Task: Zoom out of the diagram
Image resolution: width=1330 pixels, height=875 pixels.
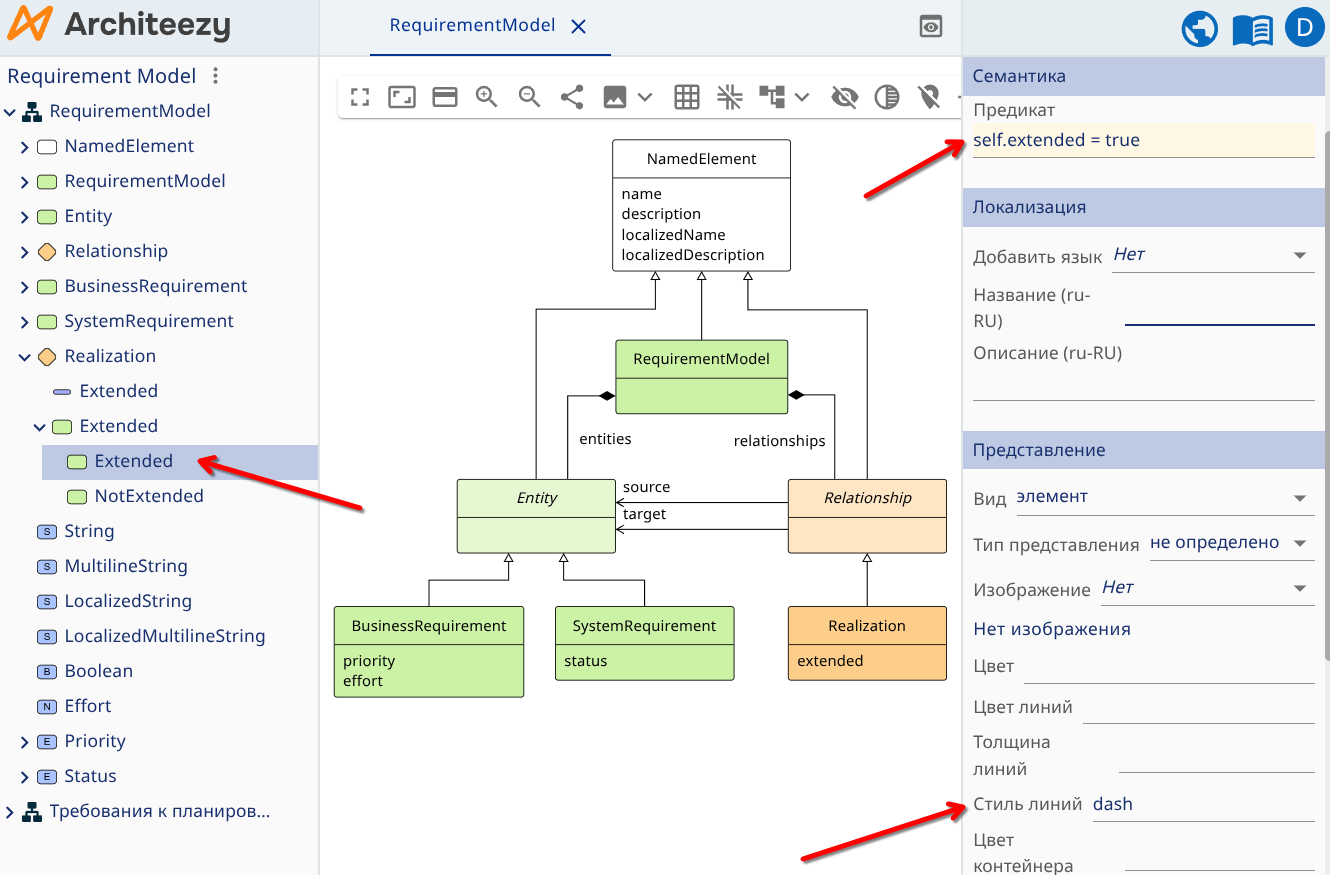Action: [529, 97]
